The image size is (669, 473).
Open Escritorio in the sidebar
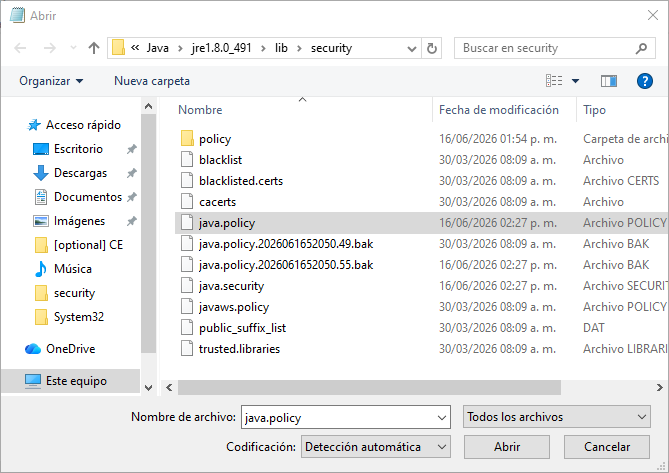tap(78, 149)
